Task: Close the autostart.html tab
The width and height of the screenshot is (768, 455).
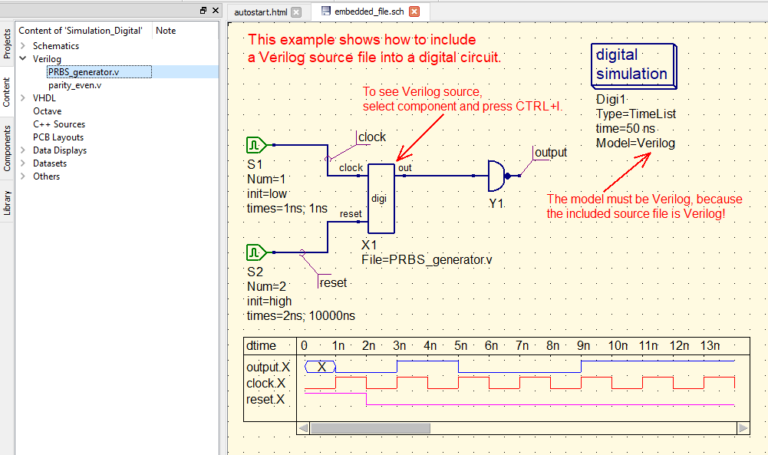Action: (297, 12)
